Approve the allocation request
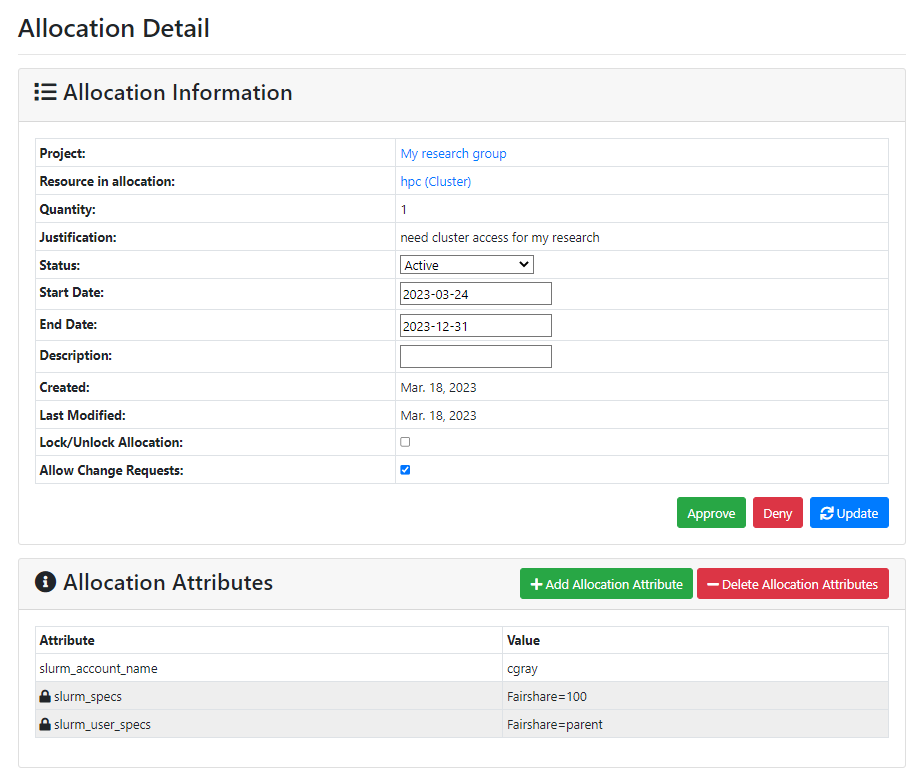Image resolution: width=914 pixels, height=777 pixels. coord(711,513)
